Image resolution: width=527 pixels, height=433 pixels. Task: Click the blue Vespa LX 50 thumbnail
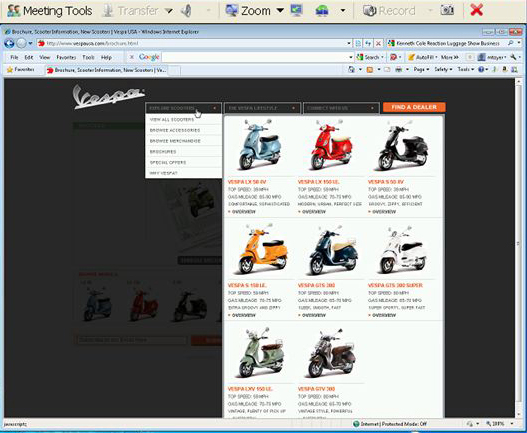(260, 145)
